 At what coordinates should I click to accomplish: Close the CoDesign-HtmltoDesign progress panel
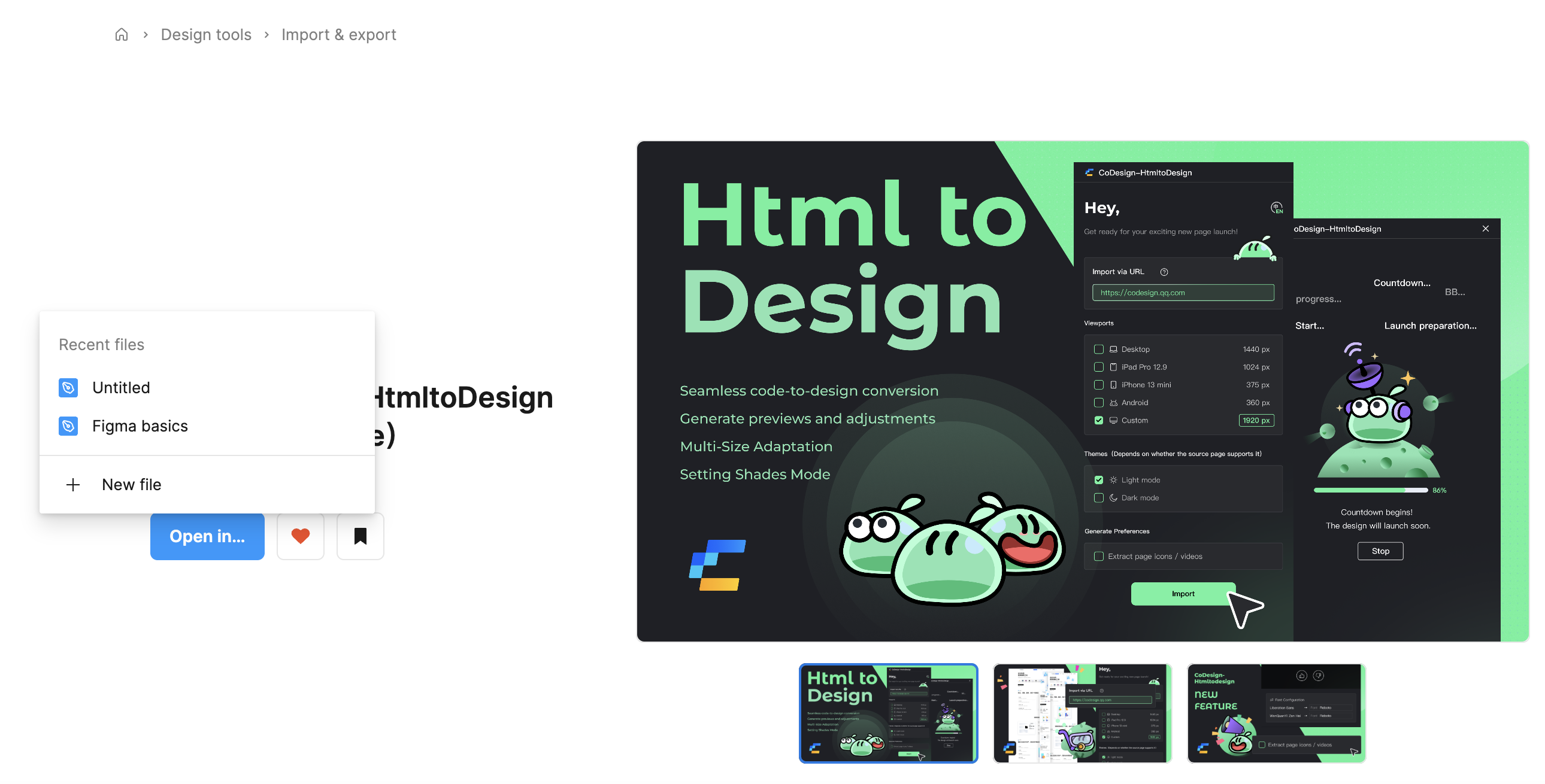1486,229
